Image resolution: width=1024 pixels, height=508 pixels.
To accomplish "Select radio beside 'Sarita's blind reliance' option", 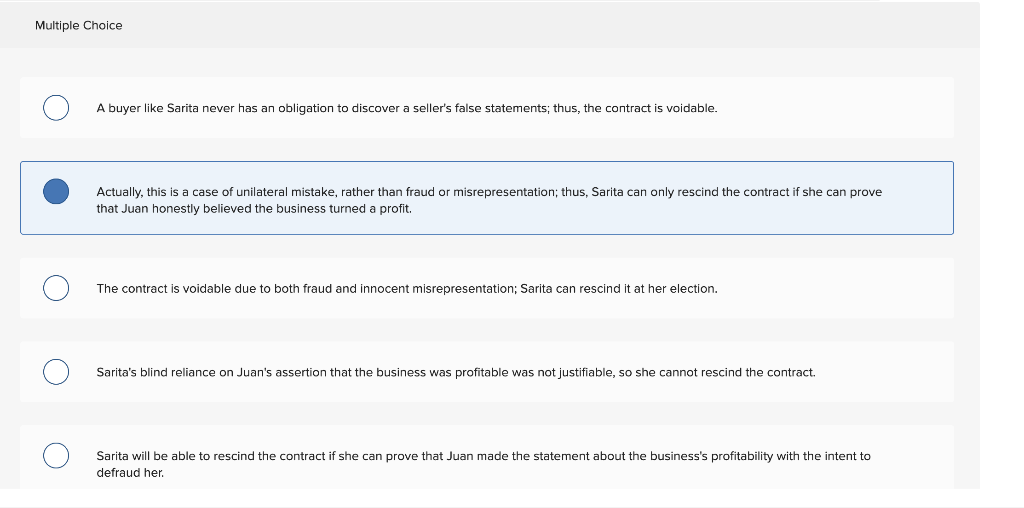I will click(x=56, y=372).
